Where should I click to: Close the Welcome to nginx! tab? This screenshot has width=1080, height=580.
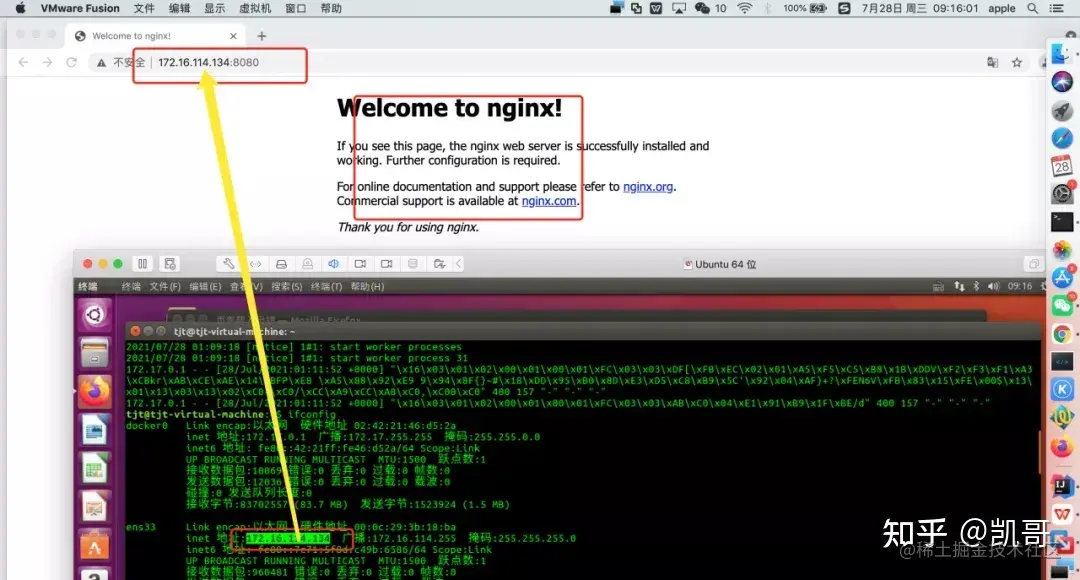[233, 36]
